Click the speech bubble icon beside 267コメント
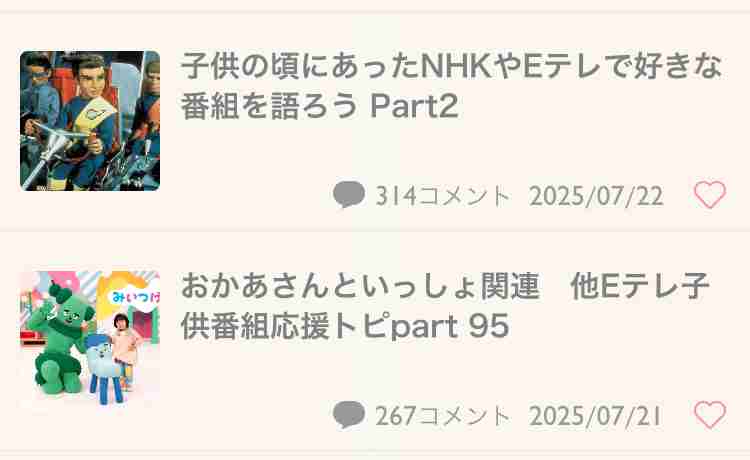This screenshot has width=750, height=460. (349, 415)
